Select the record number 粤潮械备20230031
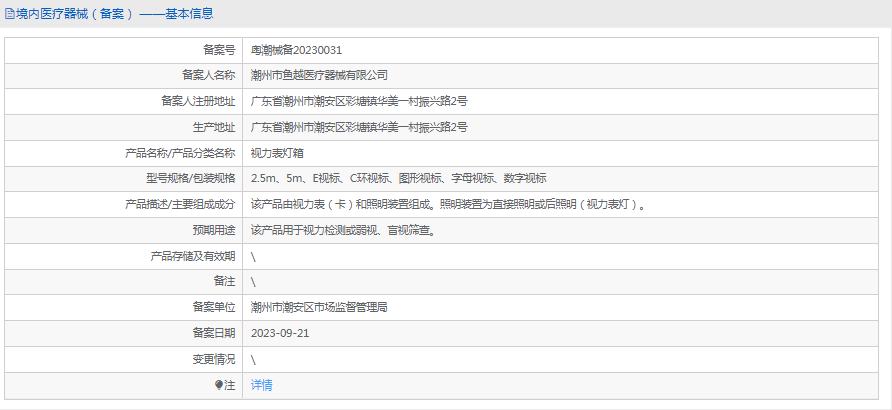Image resolution: width=892 pixels, height=410 pixels. coord(296,49)
